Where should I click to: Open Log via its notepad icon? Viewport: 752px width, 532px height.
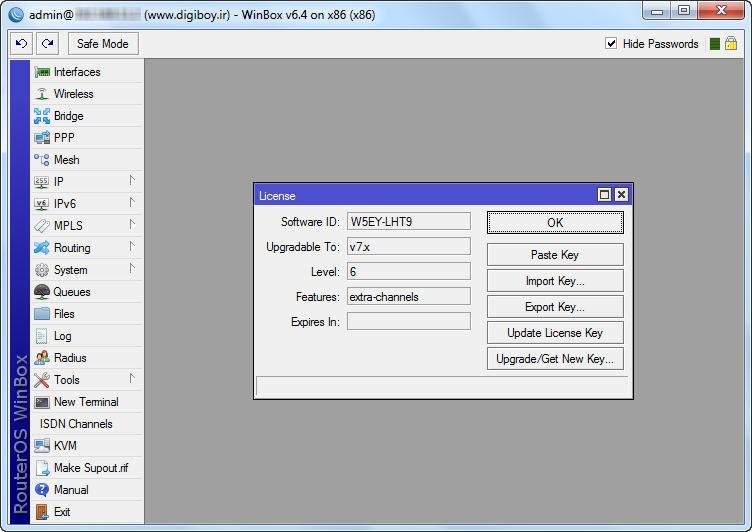(42, 336)
